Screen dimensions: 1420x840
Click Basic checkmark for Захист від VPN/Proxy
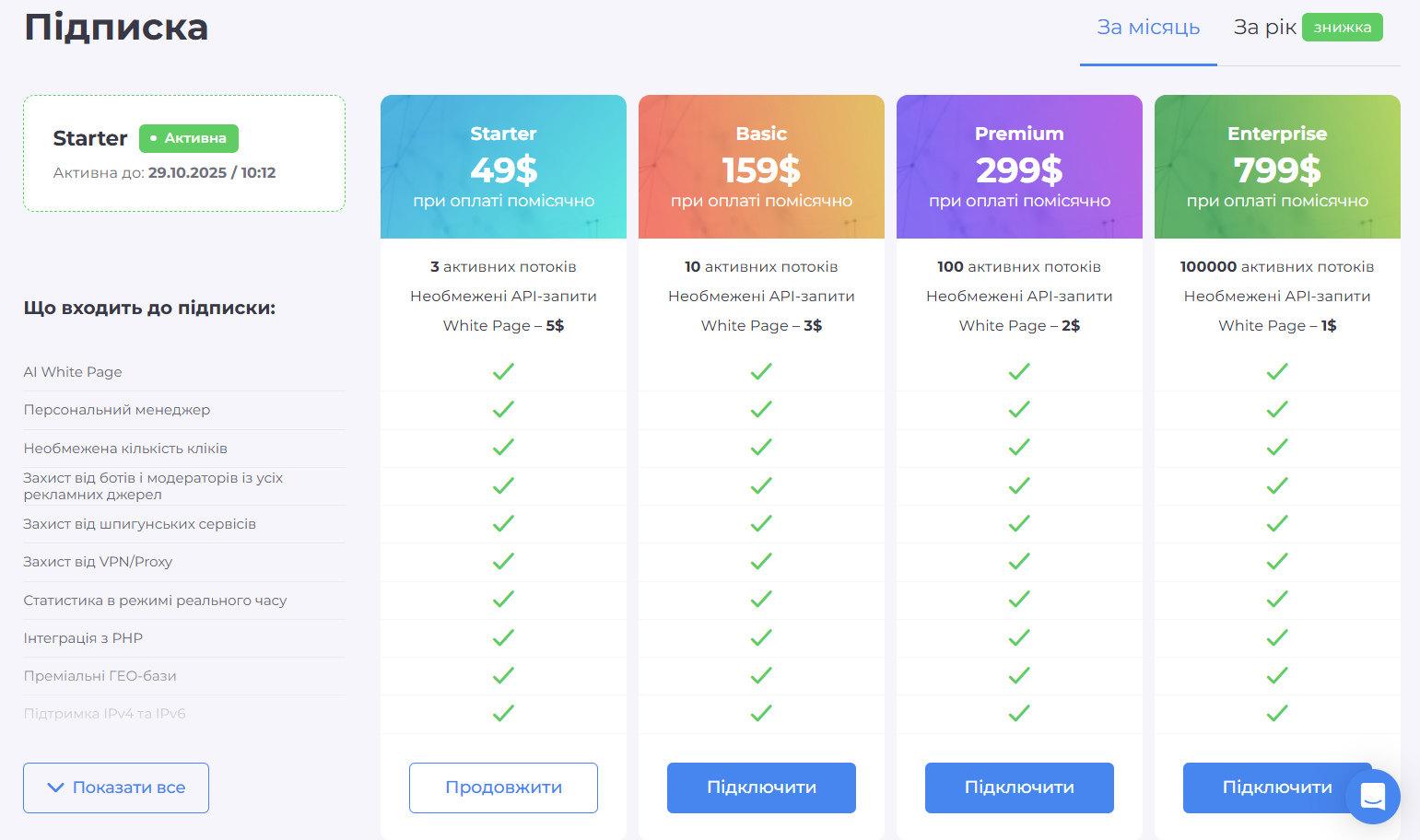click(x=761, y=561)
